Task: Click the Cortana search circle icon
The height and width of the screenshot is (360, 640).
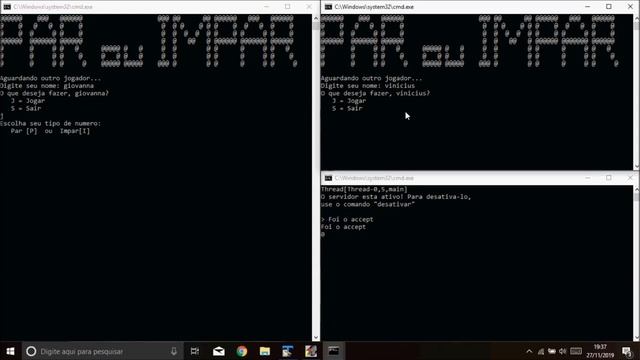Action: tap(31, 351)
